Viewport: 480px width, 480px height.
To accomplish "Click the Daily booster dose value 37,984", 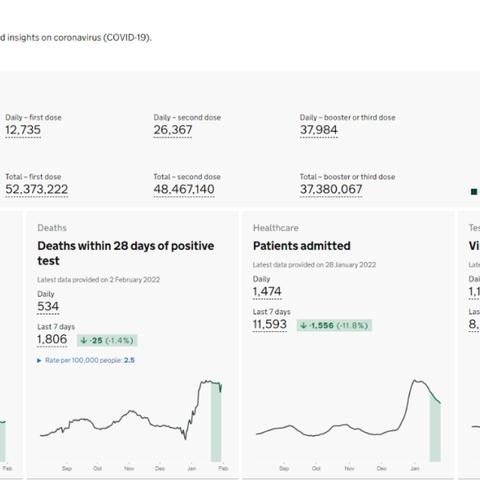I will coord(319,130).
